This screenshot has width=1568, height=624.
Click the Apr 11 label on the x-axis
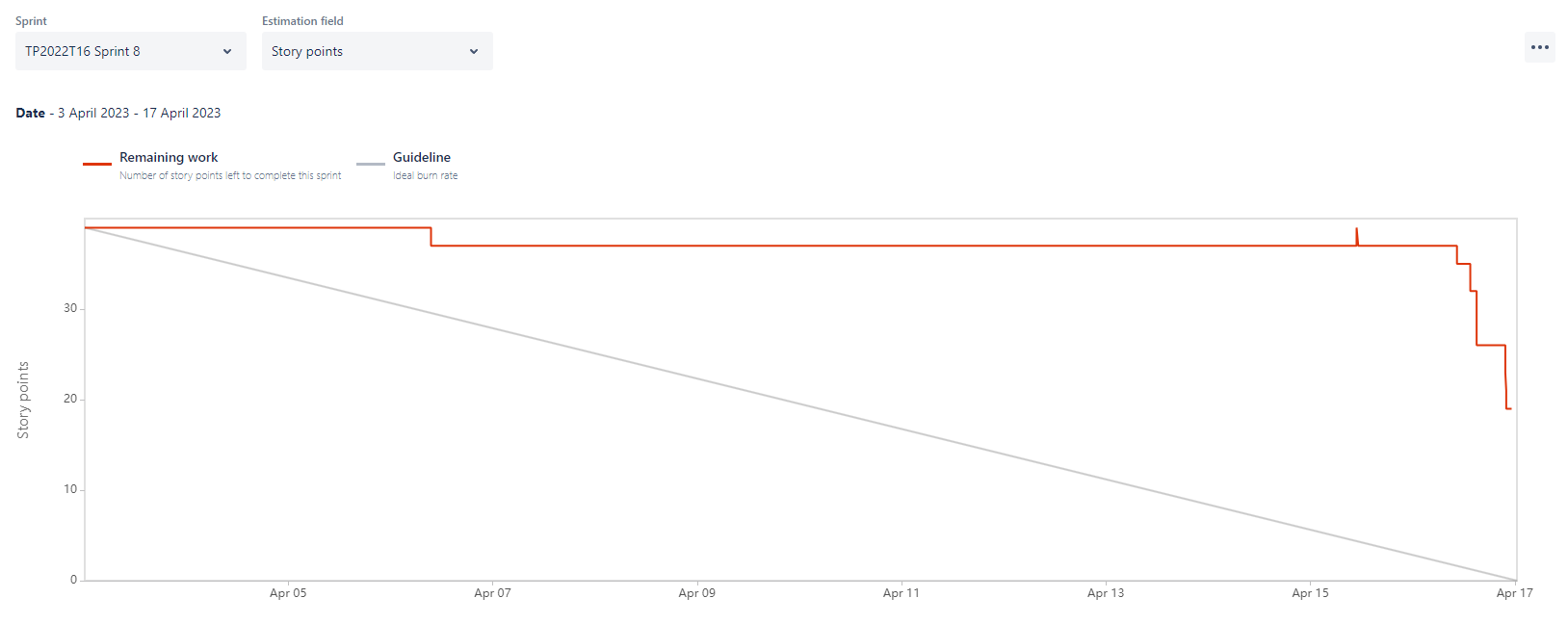pos(901,593)
